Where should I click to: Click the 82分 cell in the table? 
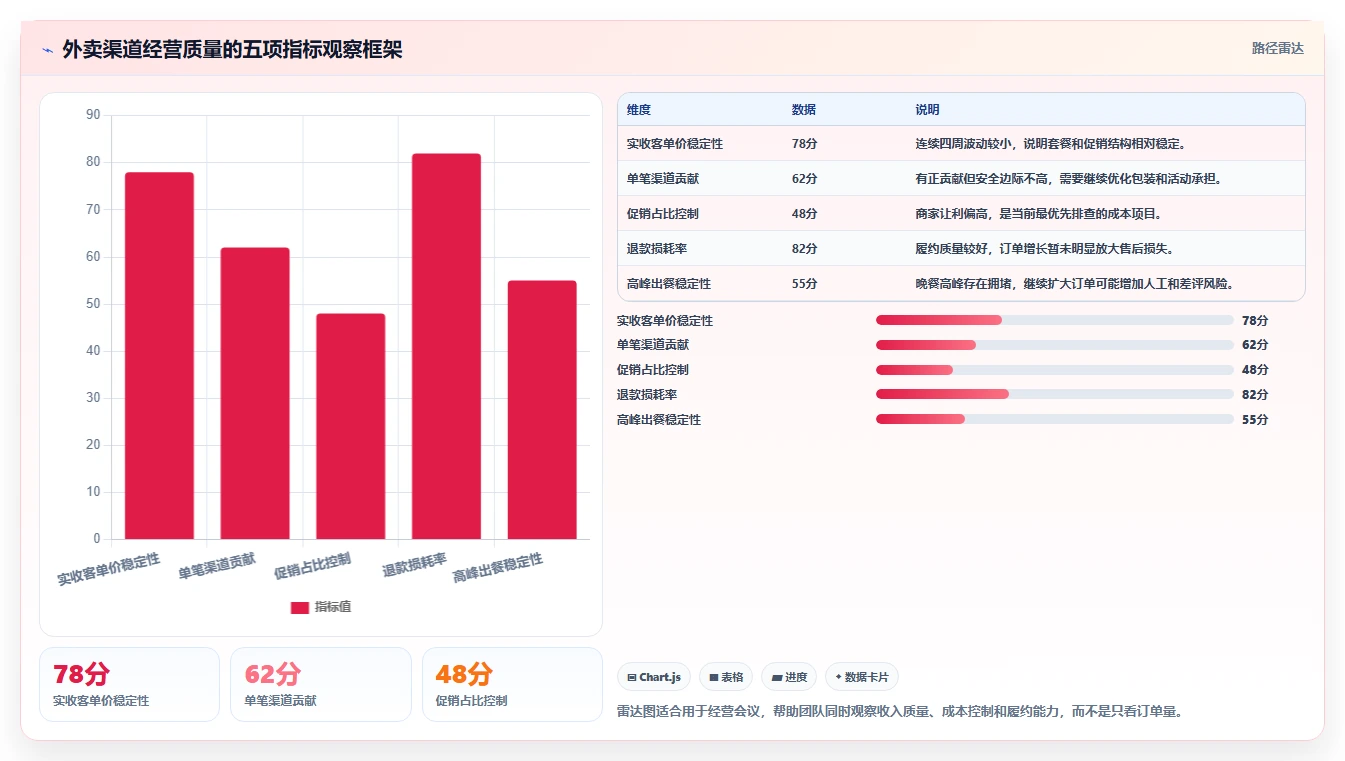point(804,249)
